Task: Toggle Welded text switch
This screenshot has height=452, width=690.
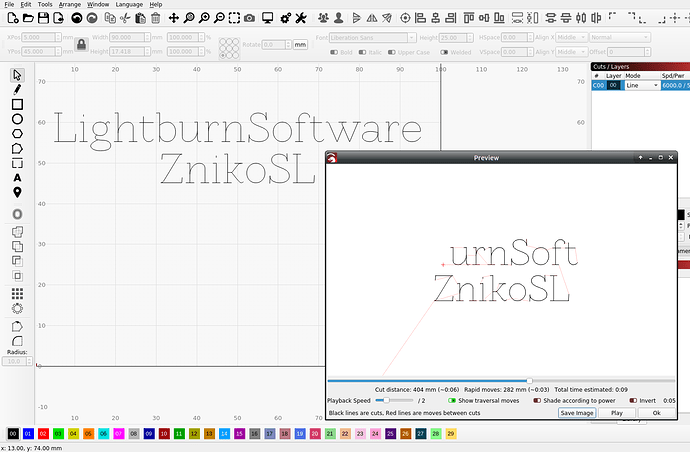Action: [x=444, y=52]
